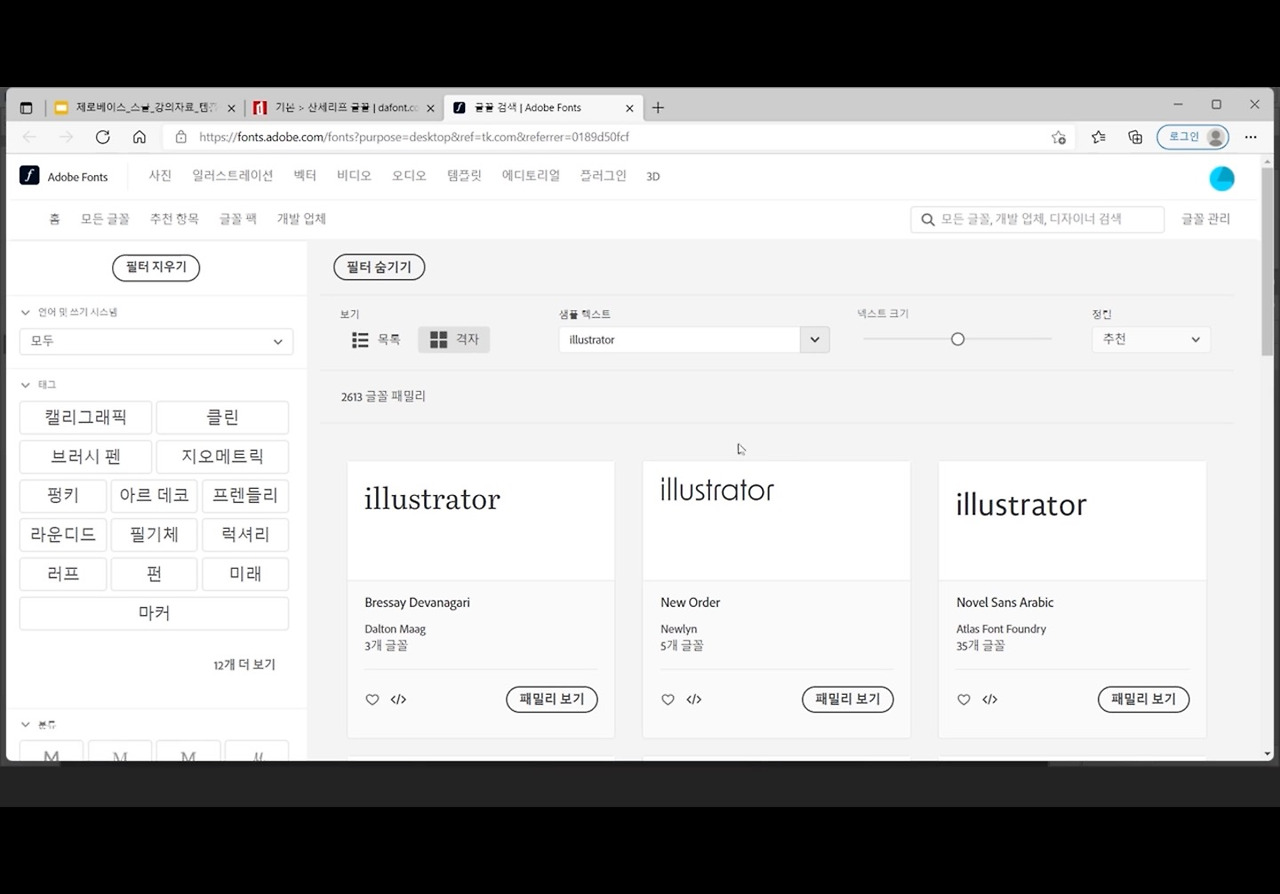View the New Order family
Image resolution: width=1280 pixels, height=894 pixels.
coord(848,700)
